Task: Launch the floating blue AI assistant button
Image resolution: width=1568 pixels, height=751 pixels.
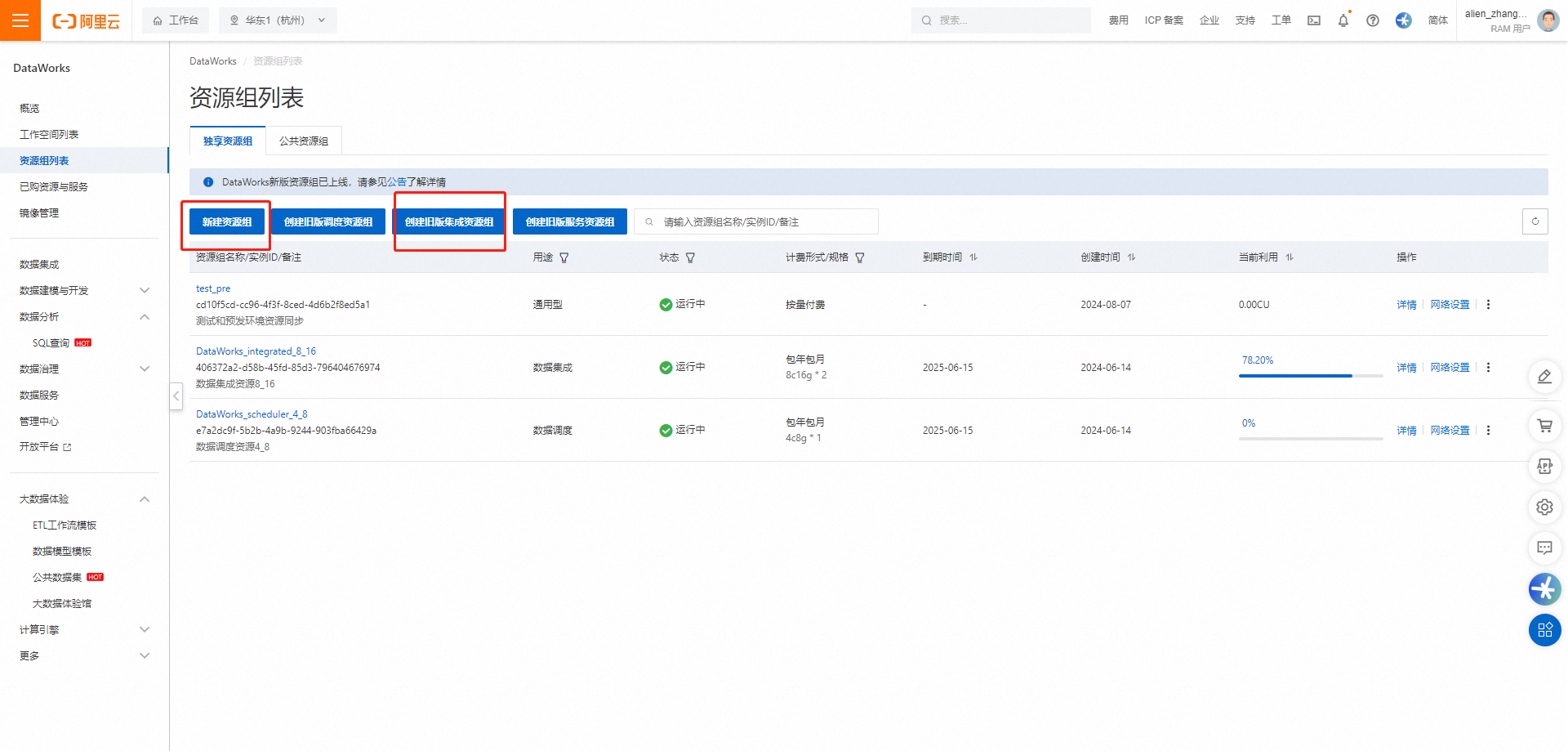Action: click(1544, 588)
